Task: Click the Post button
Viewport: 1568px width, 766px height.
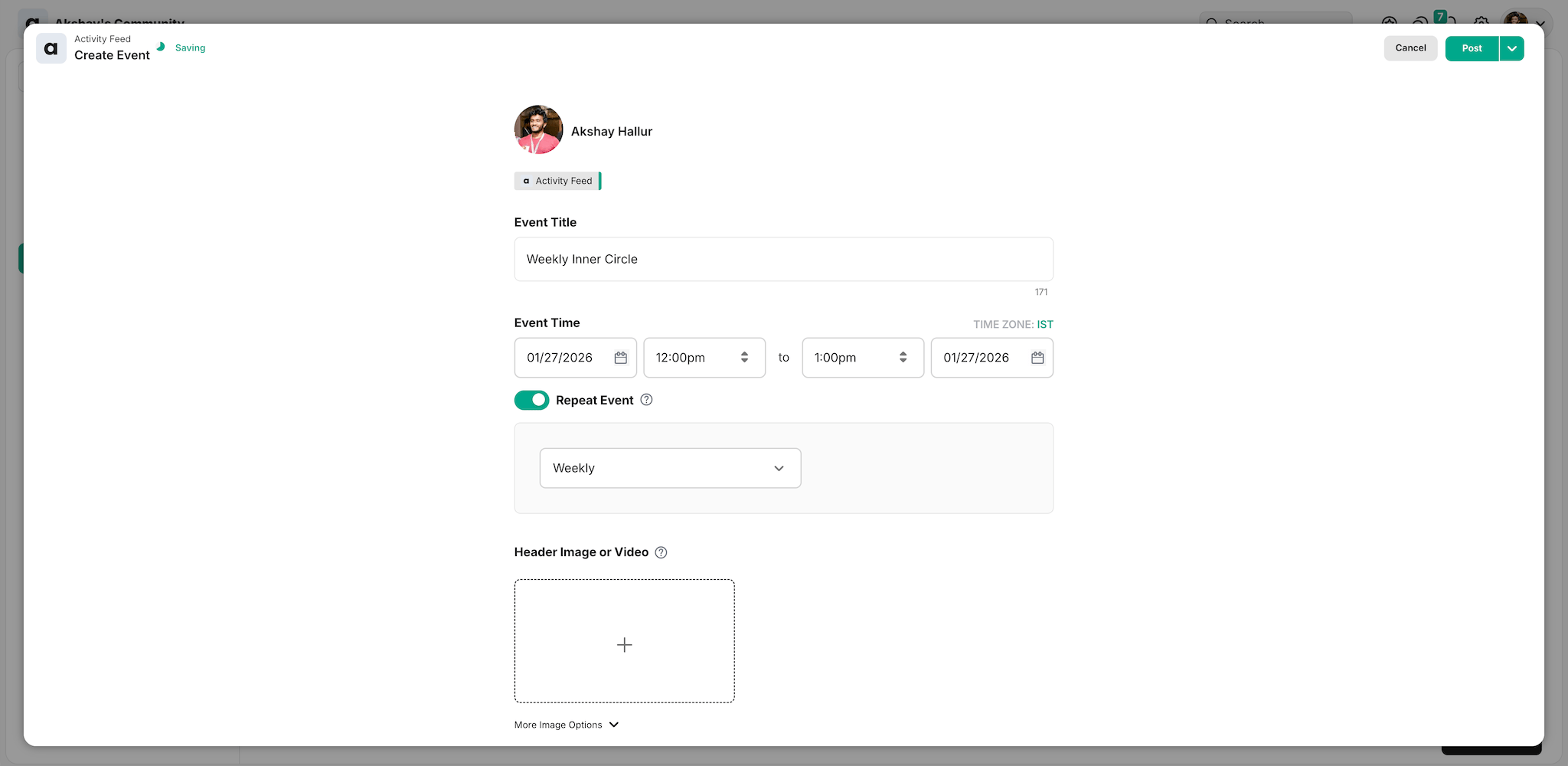Action: [1471, 48]
